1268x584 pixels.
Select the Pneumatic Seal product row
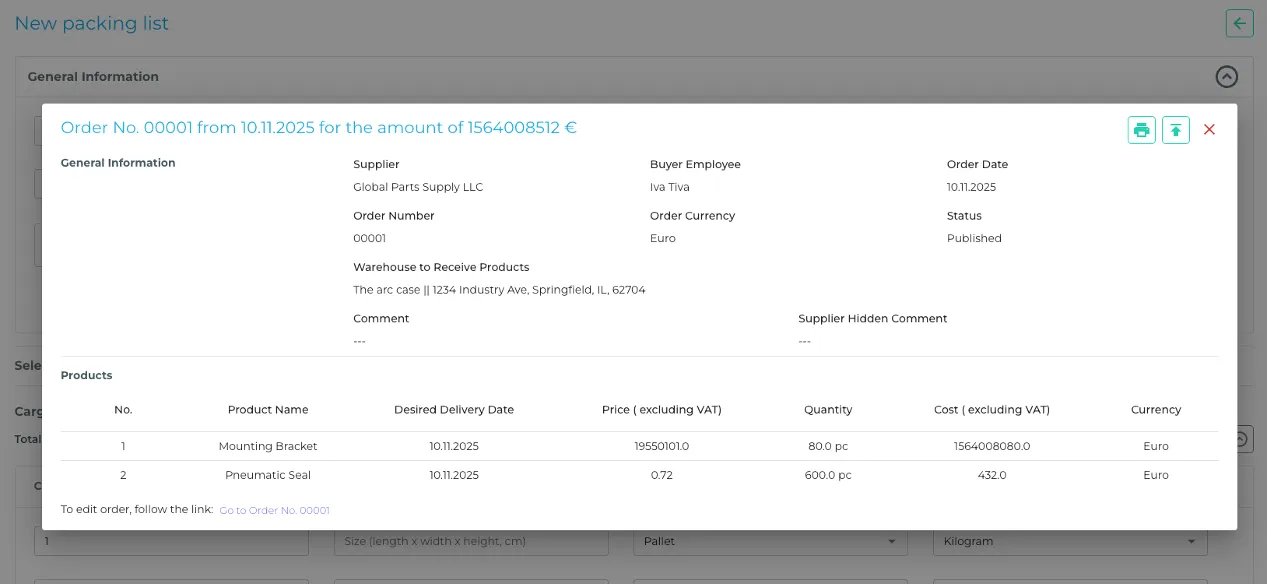point(268,475)
